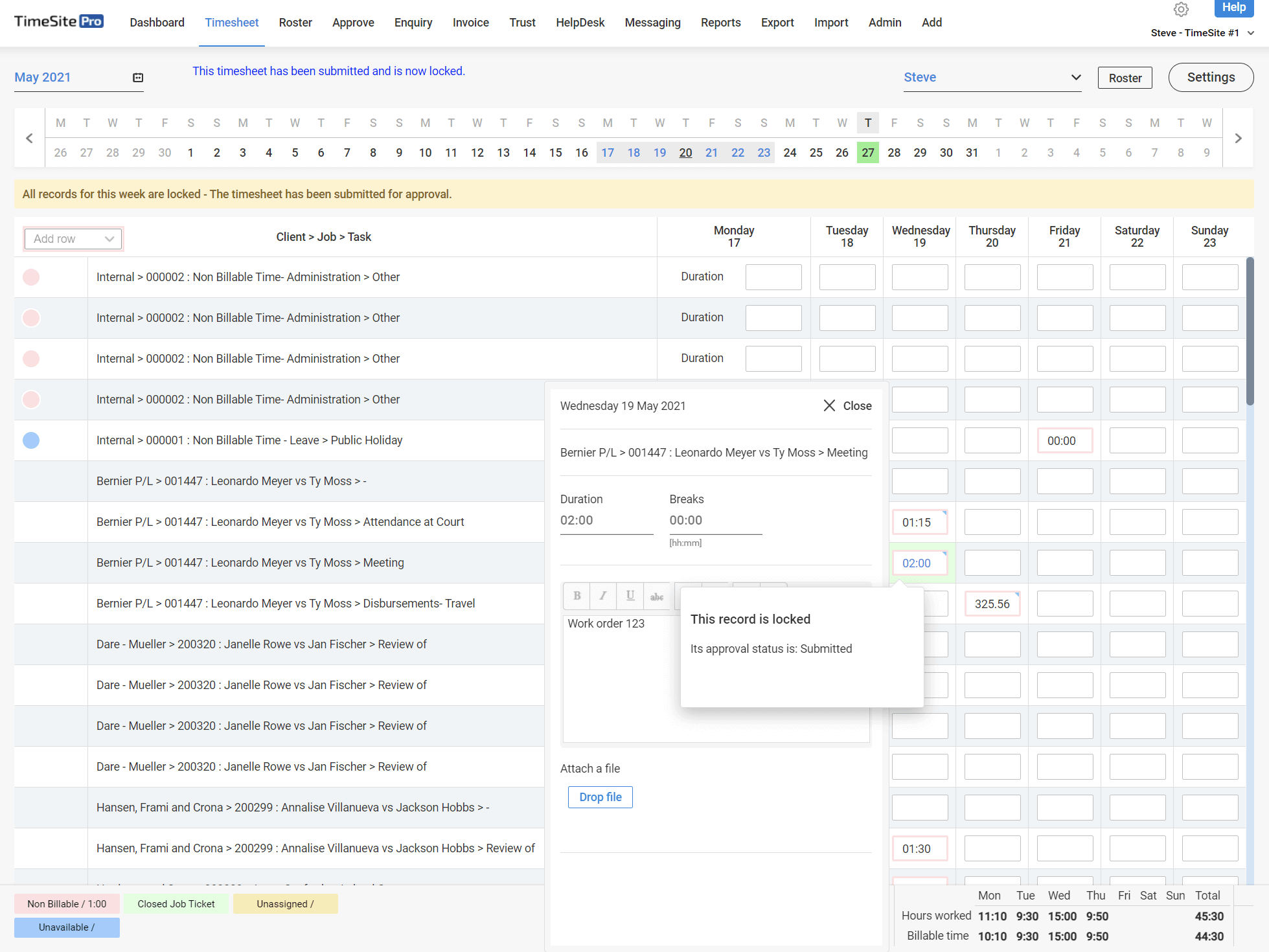This screenshot has height=952, width=1269.
Task: Click the Client > Job > Task column header
Action: (323, 237)
